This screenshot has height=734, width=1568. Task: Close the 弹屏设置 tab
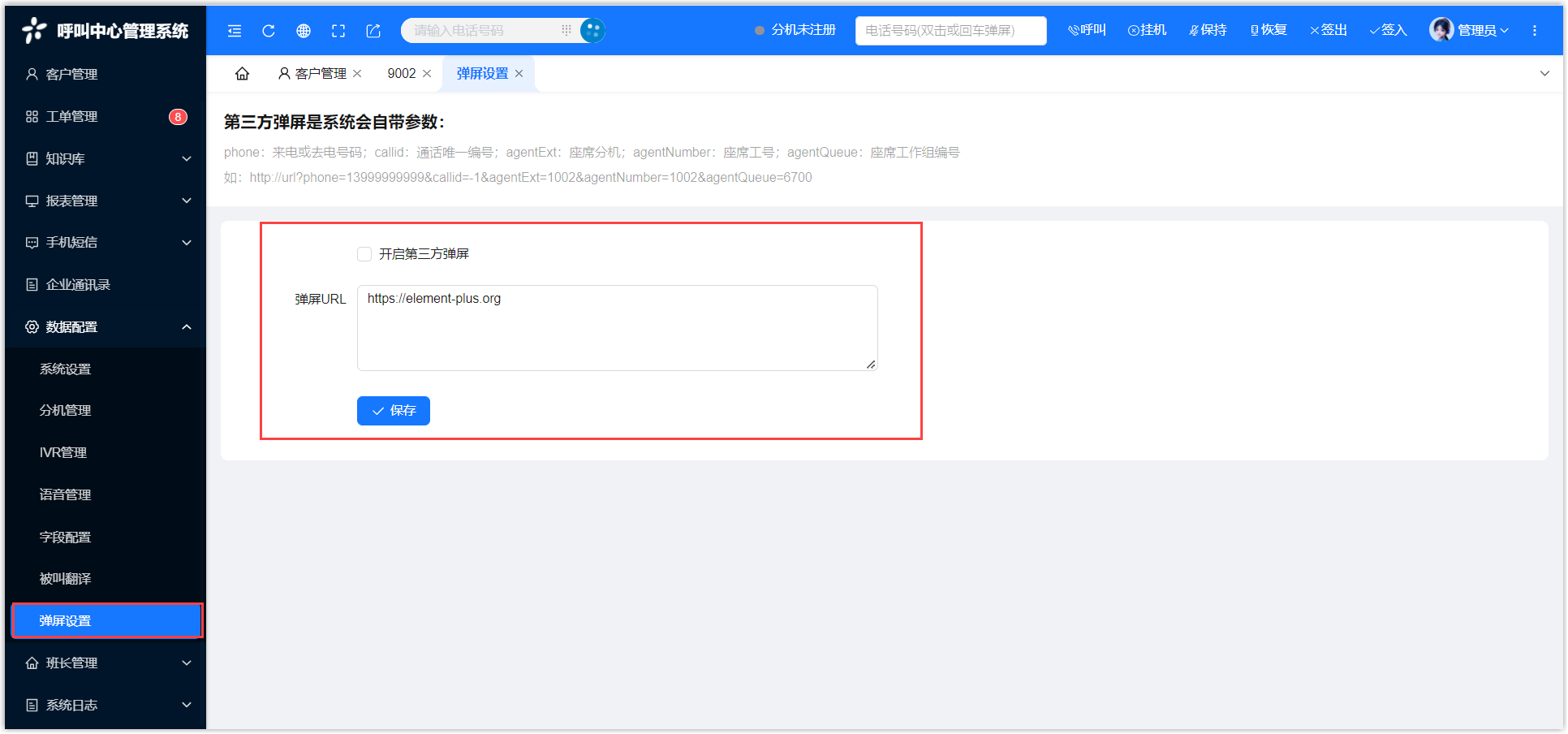coord(519,74)
